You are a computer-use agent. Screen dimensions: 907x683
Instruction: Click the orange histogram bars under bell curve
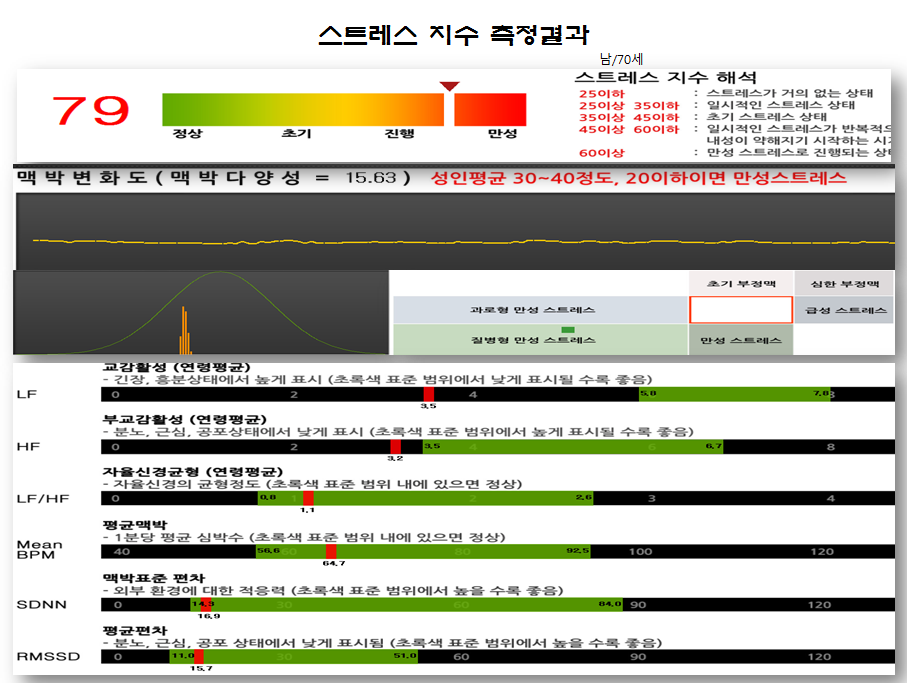click(x=185, y=330)
